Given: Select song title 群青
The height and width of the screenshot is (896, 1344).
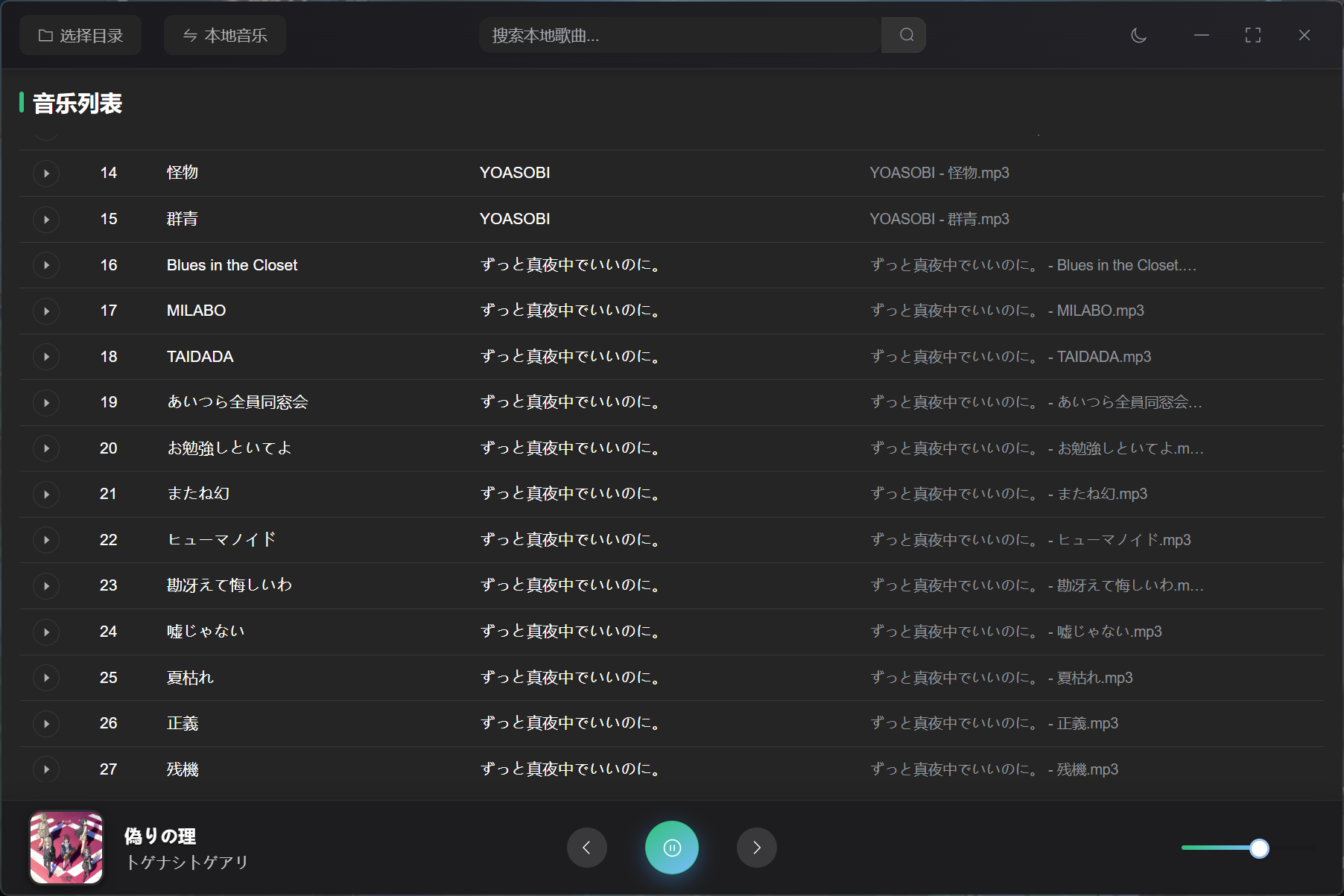Looking at the screenshot, I should pyautogui.click(x=183, y=219).
